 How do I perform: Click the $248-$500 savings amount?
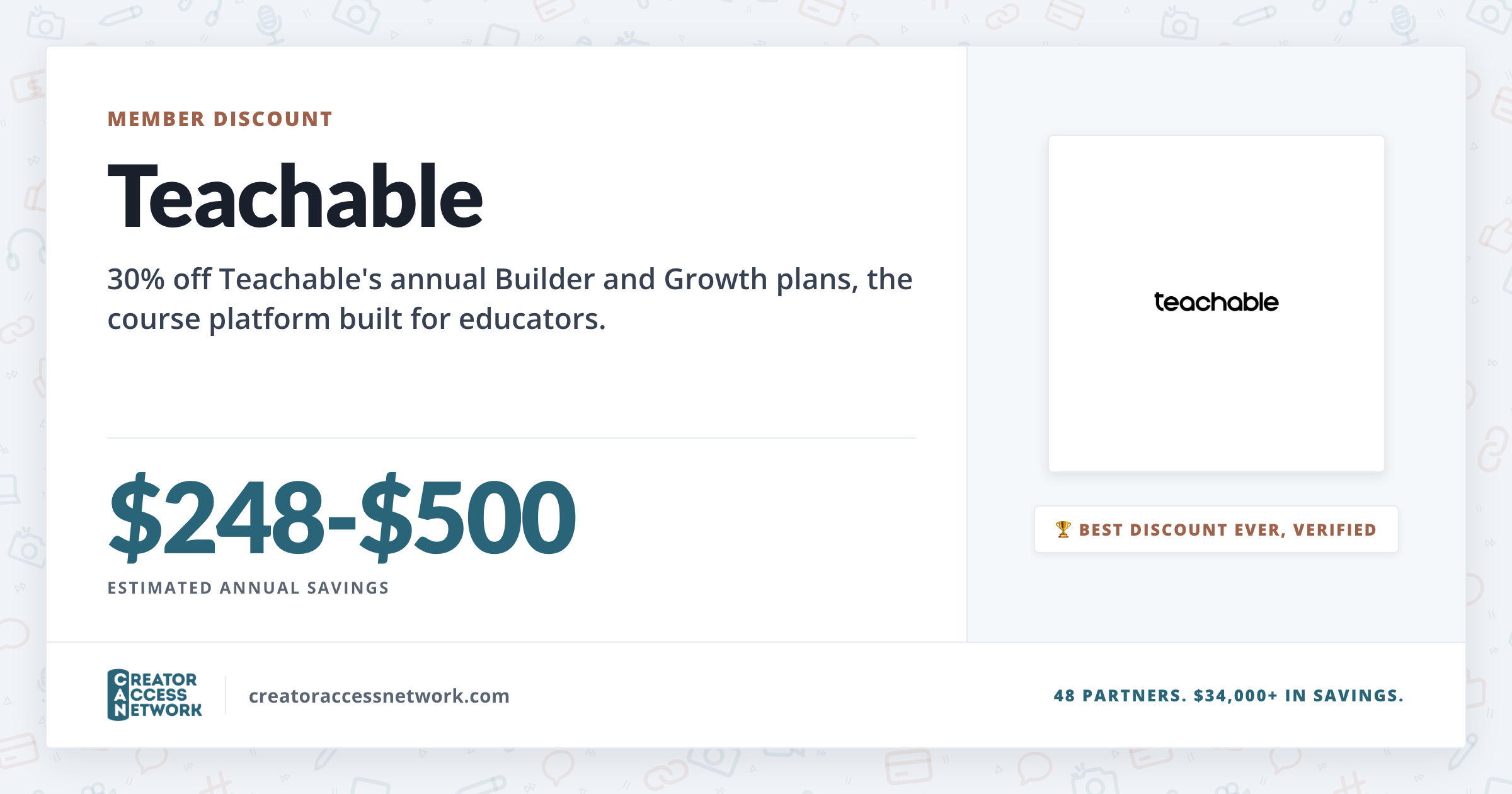point(341,517)
